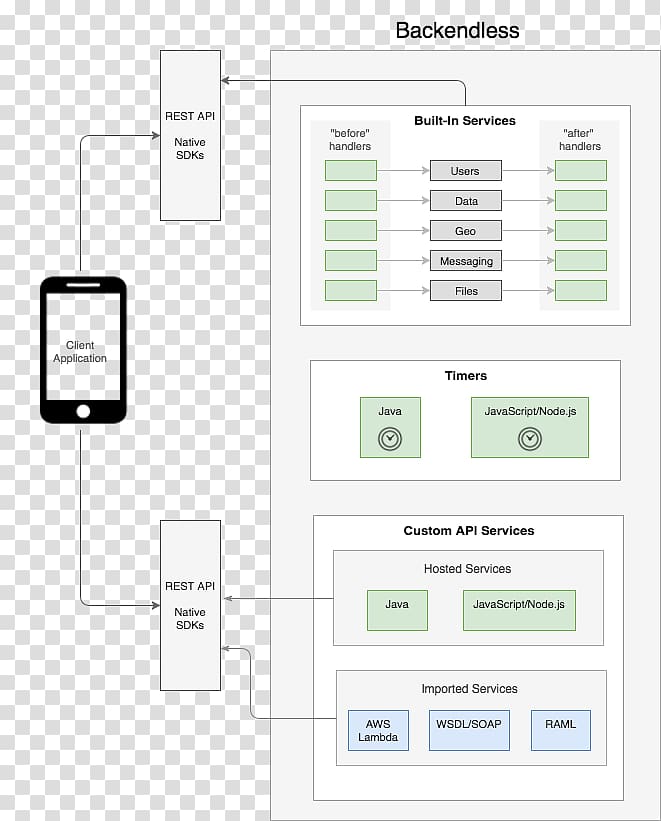Click the REST API box linked to Built-In Services
661x821 pixels.
tap(190, 136)
